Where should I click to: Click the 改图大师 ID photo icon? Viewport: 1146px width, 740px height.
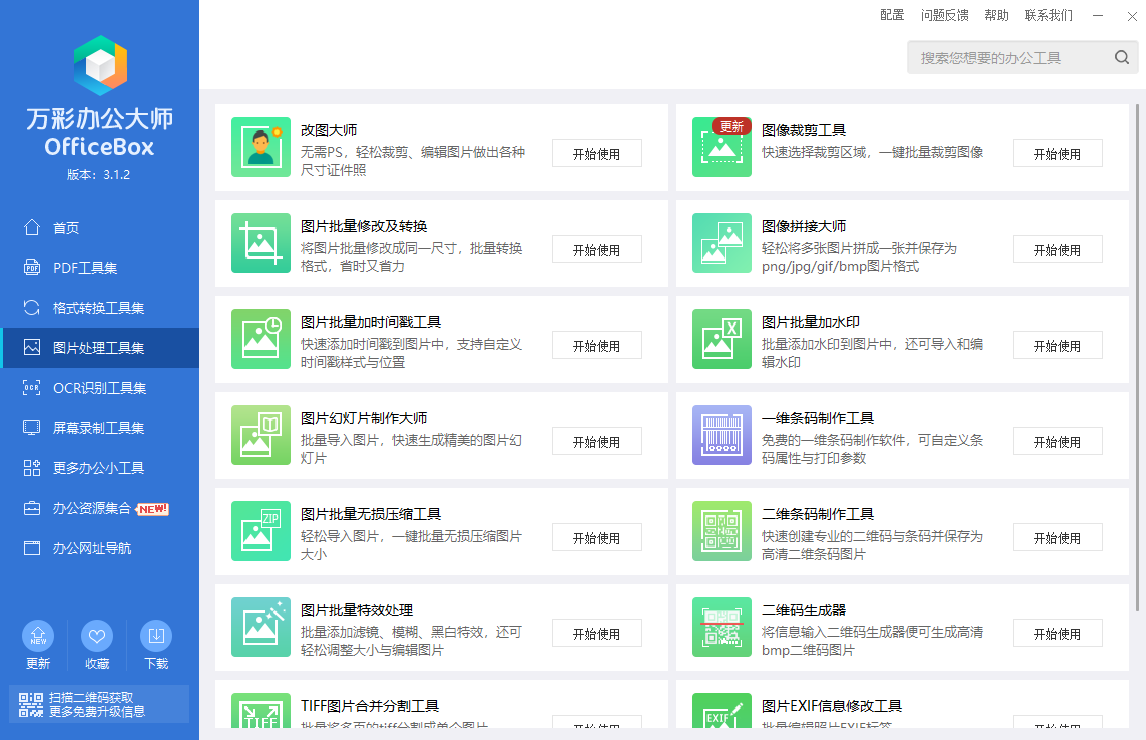pos(261,147)
